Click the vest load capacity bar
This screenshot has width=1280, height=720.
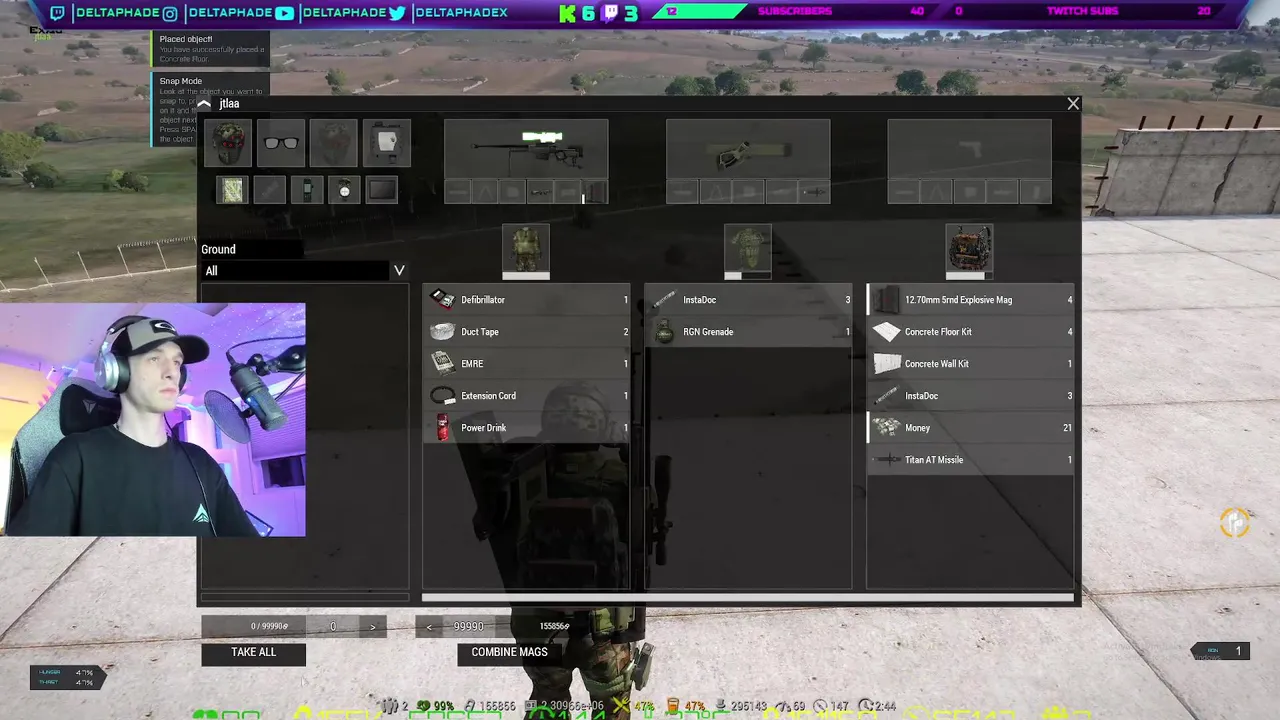point(748,277)
